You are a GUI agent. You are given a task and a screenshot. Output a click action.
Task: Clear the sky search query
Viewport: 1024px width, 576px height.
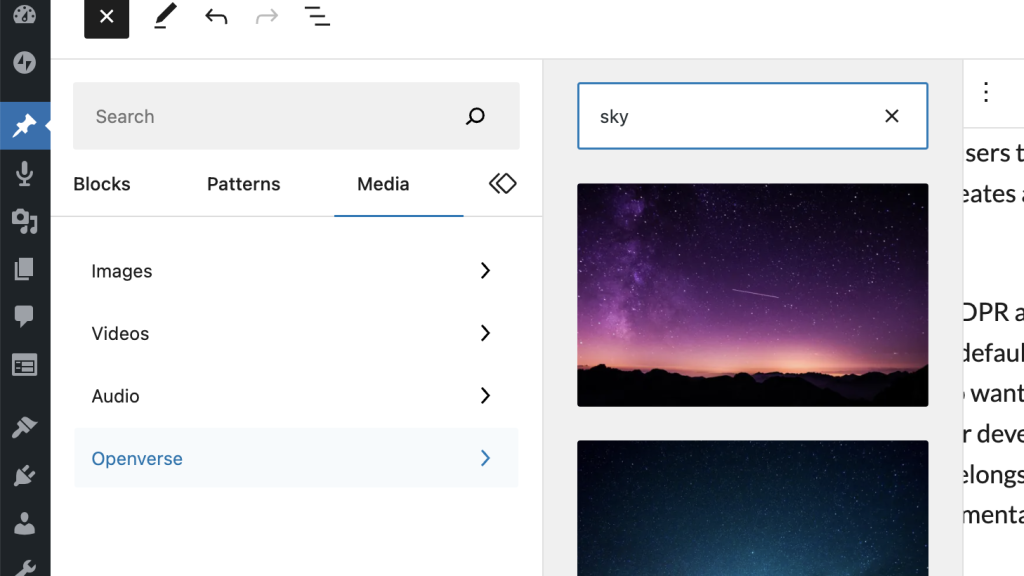pos(891,116)
